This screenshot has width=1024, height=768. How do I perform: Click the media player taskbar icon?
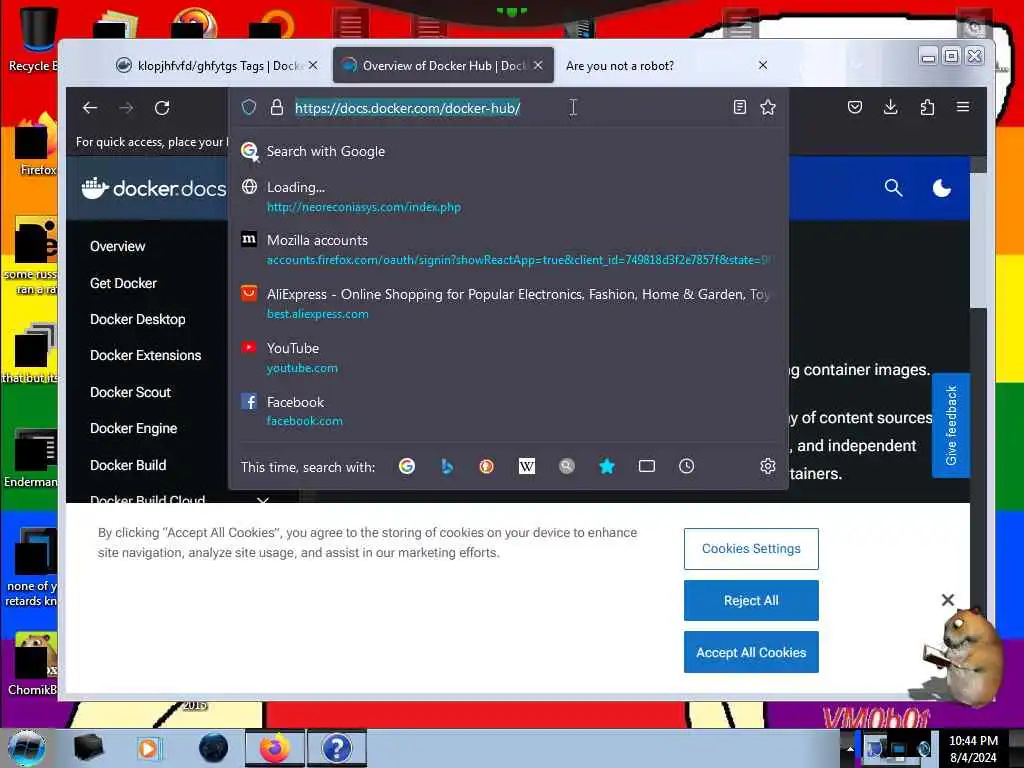[x=148, y=748]
